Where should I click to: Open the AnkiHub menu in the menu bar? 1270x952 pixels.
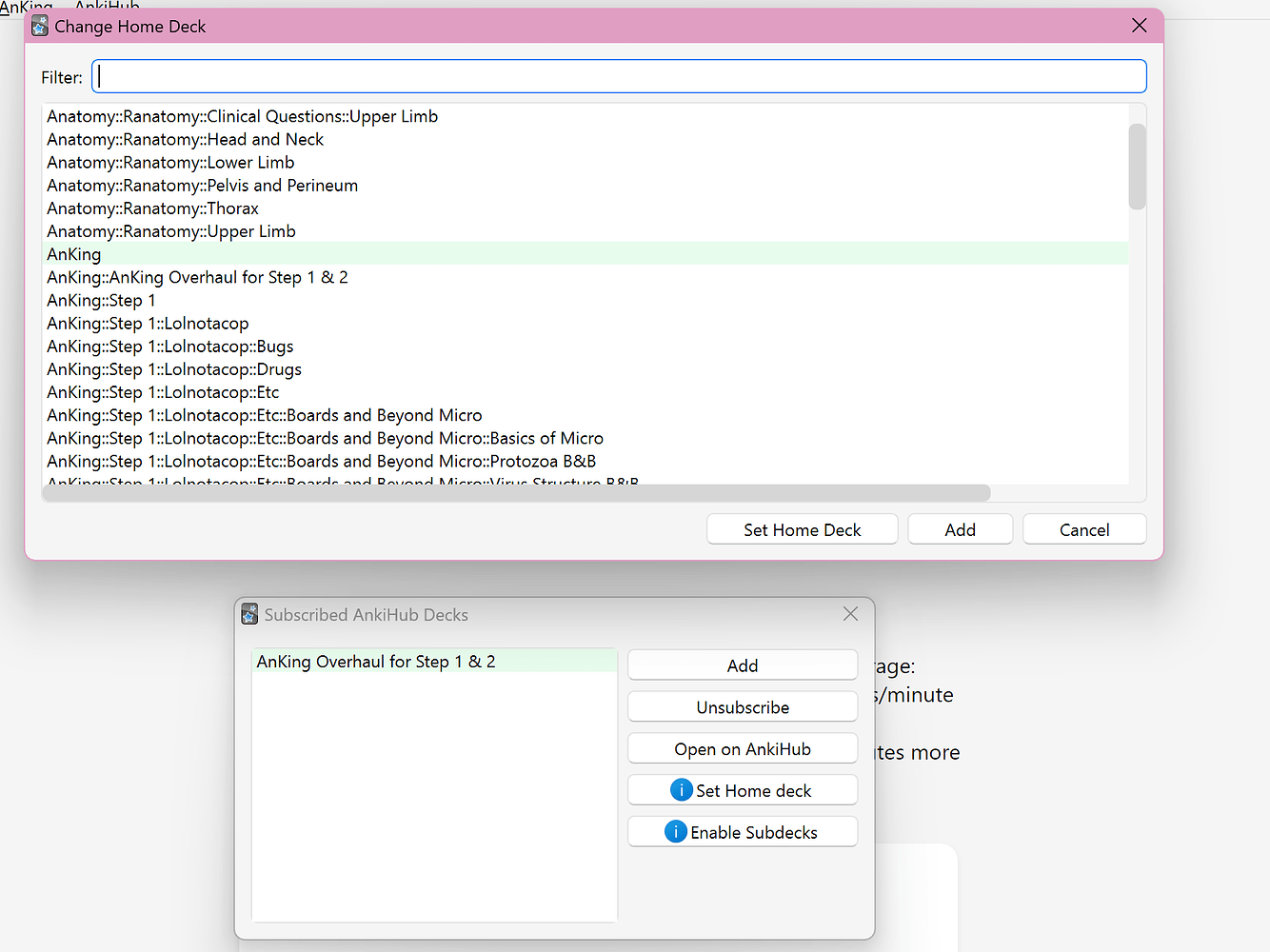(108, 7)
